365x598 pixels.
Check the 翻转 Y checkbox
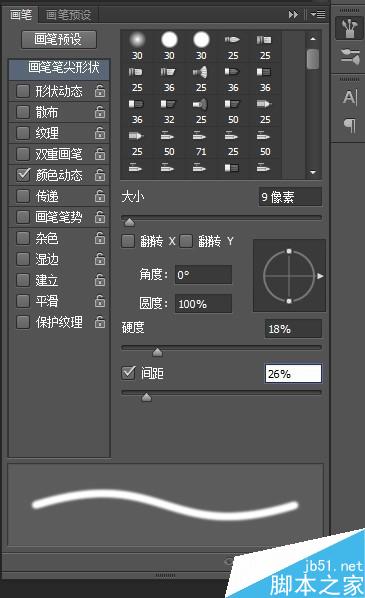coord(186,241)
